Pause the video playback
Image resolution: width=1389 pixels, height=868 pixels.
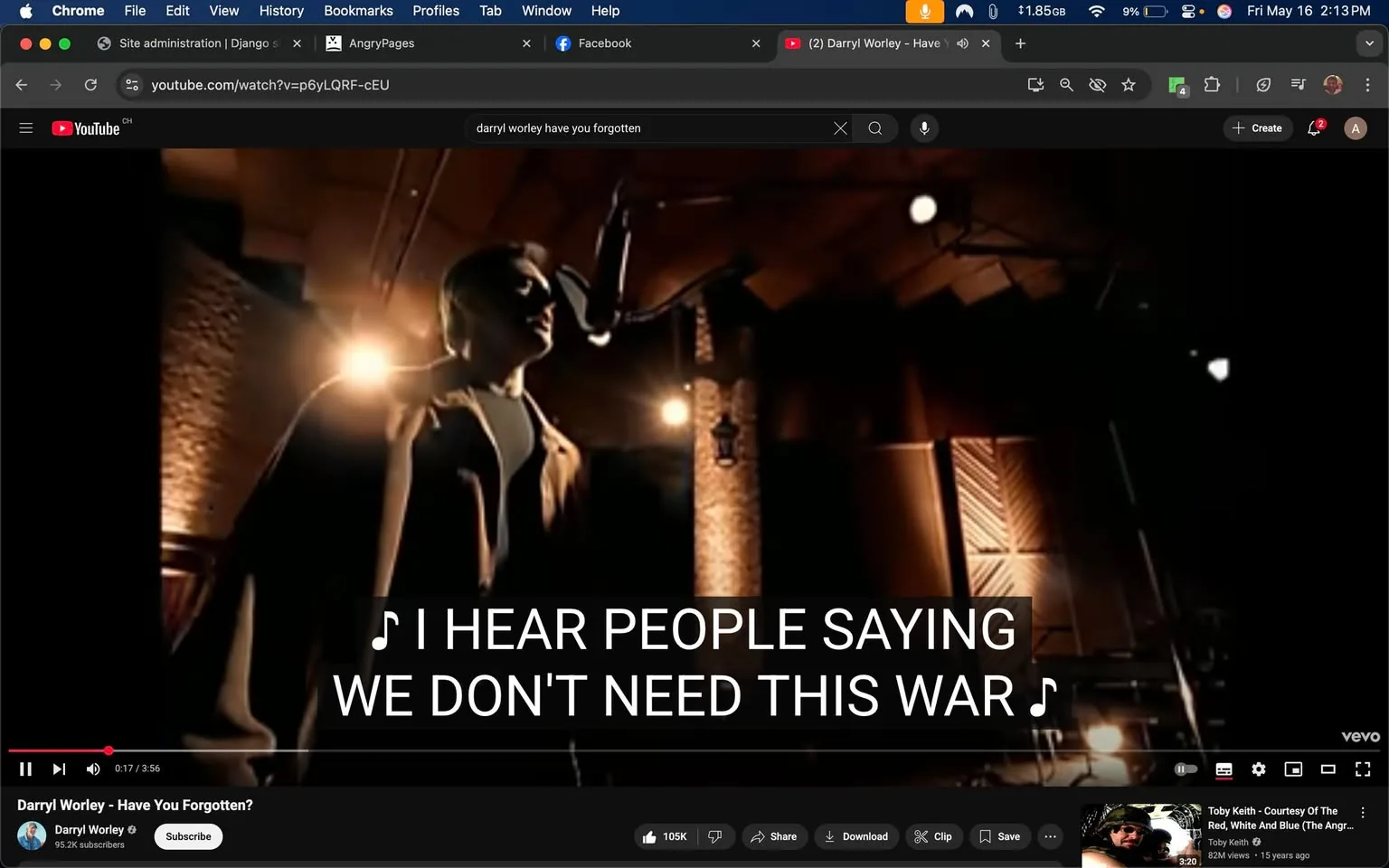point(25,769)
